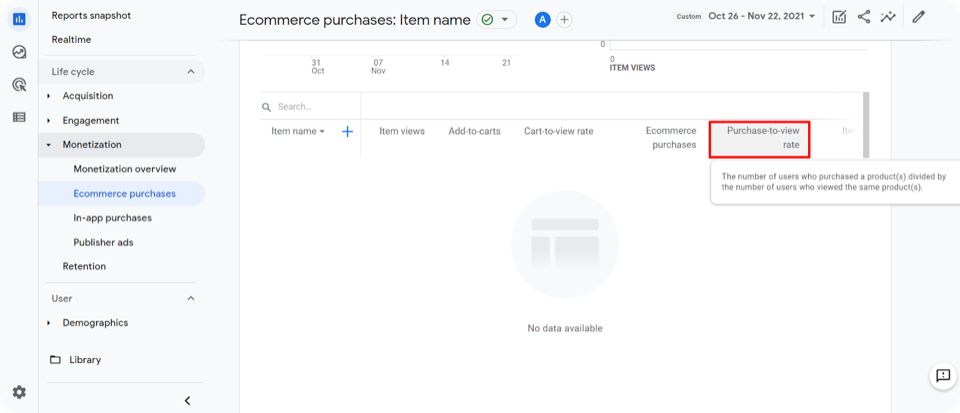
Task: Click the pencil Customize report icon
Action: click(x=919, y=17)
